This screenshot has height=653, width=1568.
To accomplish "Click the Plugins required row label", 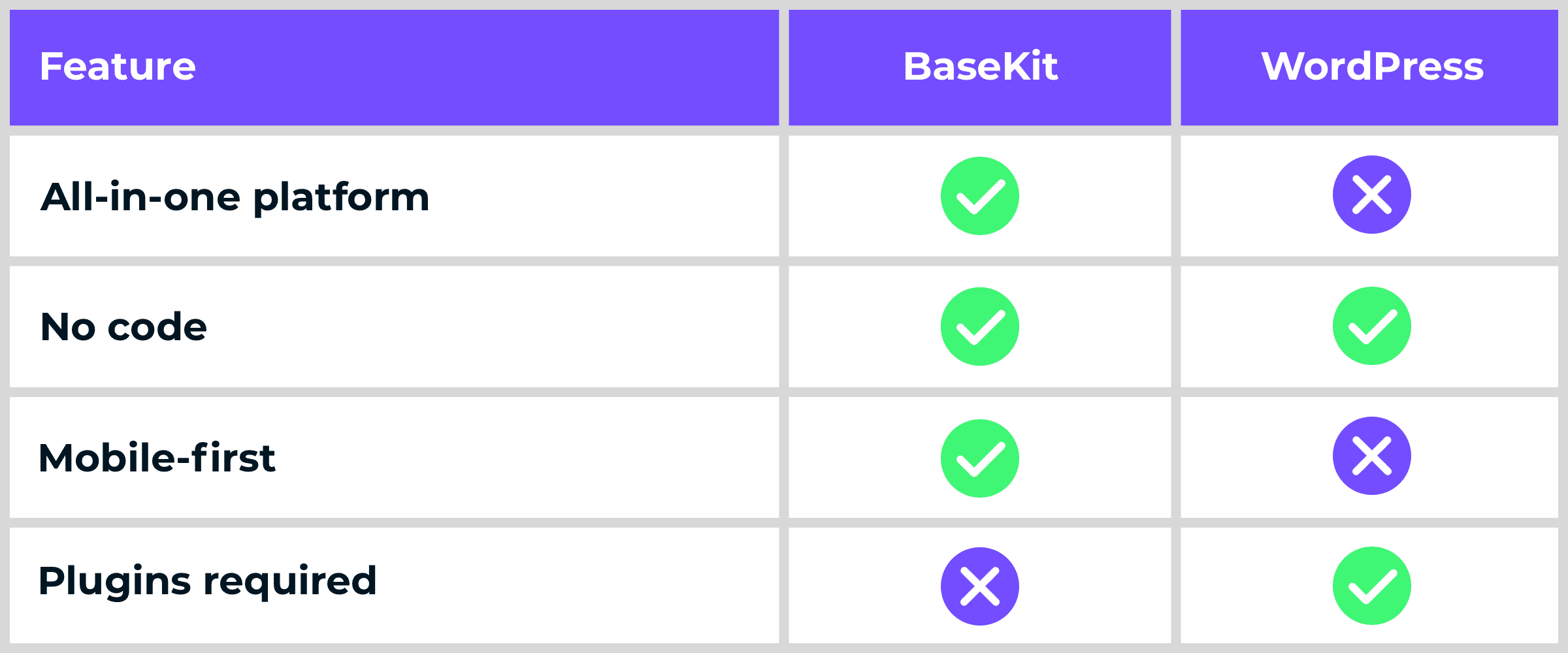I will [x=208, y=581].
